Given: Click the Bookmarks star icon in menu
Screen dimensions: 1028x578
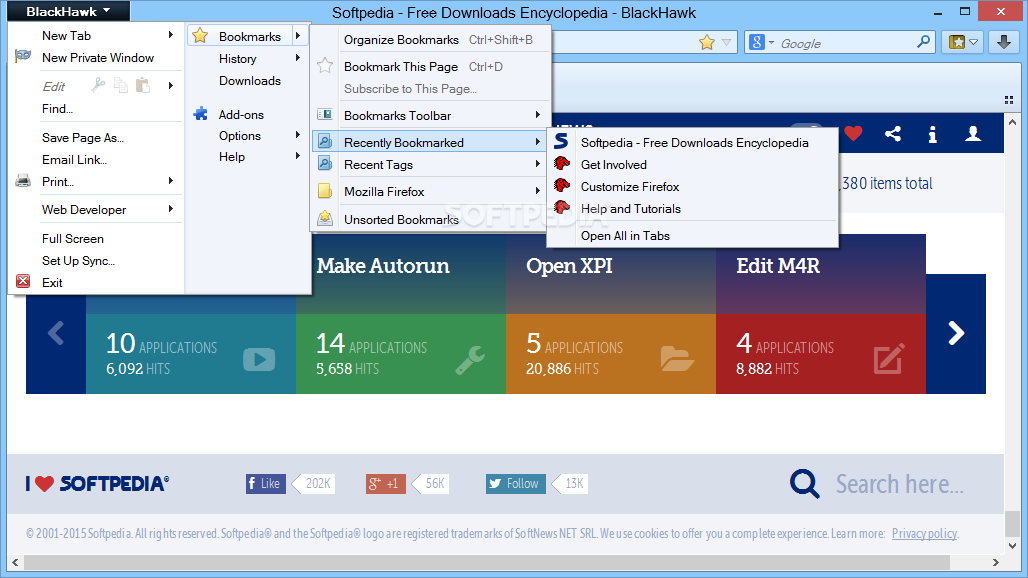Looking at the screenshot, I should click(x=201, y=36).
